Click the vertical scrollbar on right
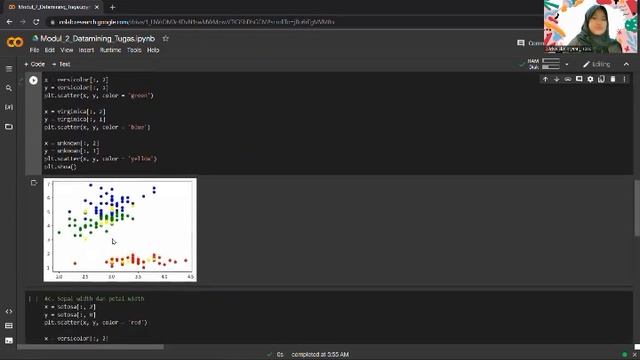The image size is (640, 360). (637, 208)
